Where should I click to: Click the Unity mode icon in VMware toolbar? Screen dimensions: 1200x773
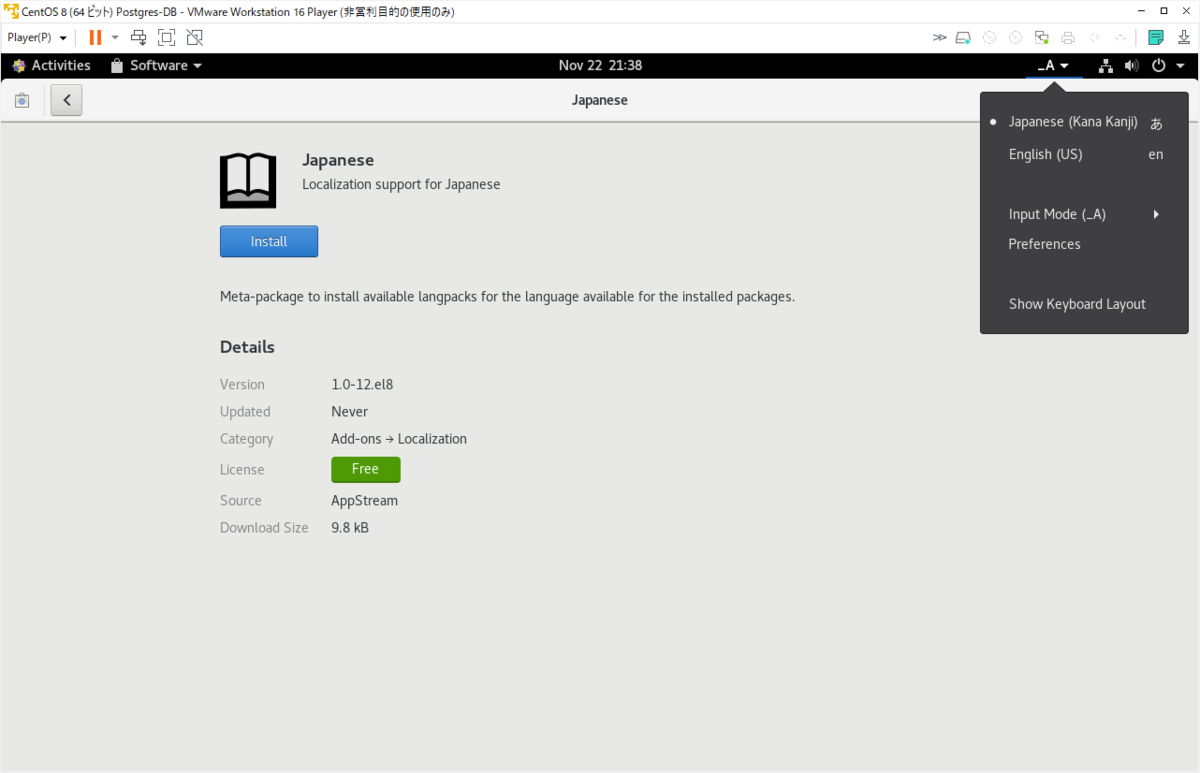[195, 37]
